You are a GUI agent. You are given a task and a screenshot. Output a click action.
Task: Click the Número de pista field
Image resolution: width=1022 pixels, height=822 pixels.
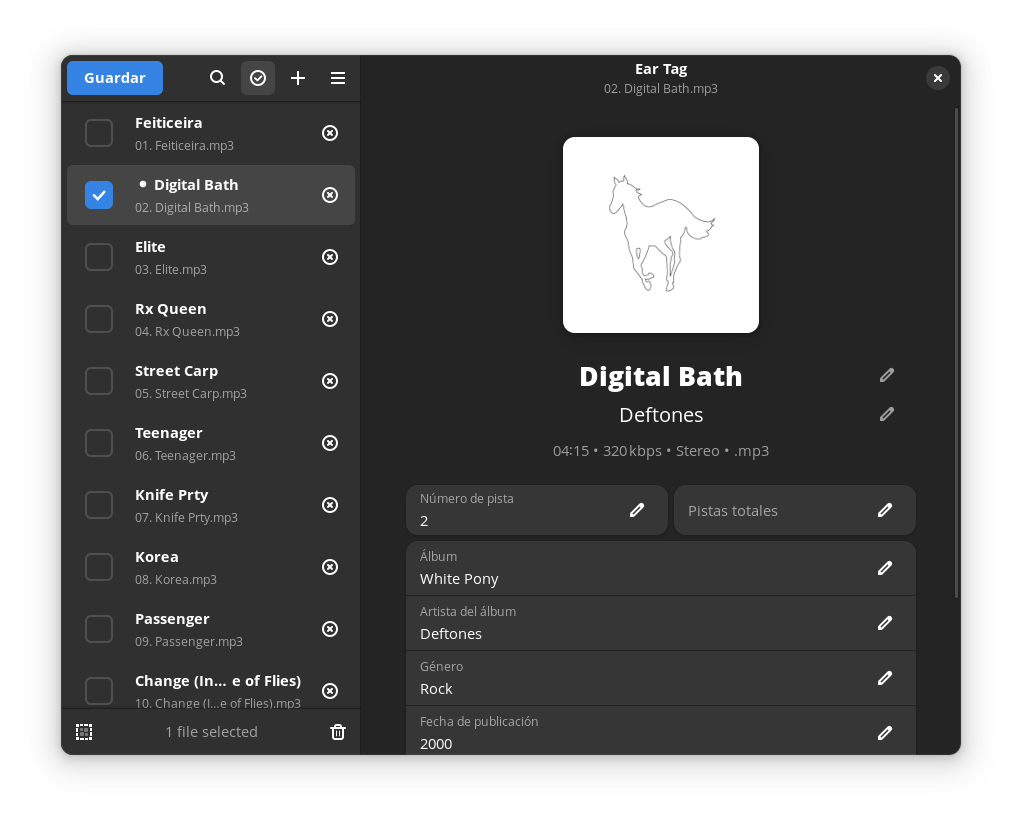tap(537, 510)
